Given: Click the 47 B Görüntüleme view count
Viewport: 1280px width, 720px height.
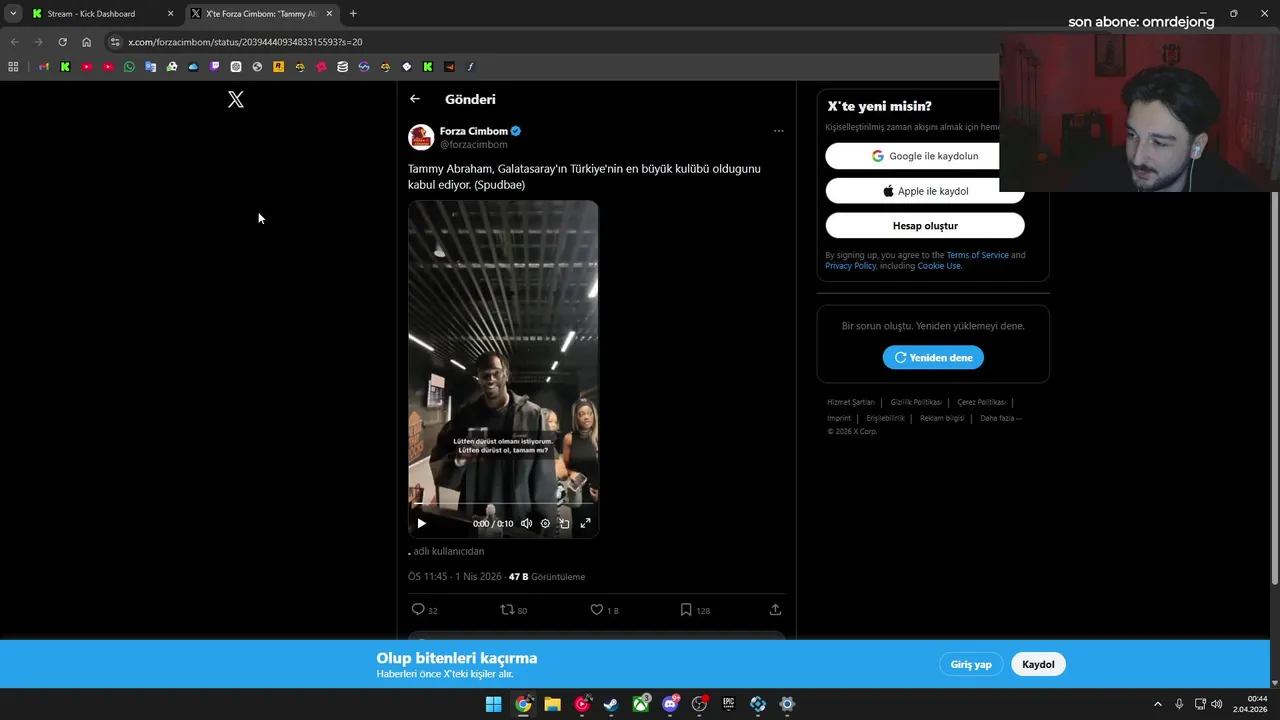Looking at the screenshot, I should (546, 577).
